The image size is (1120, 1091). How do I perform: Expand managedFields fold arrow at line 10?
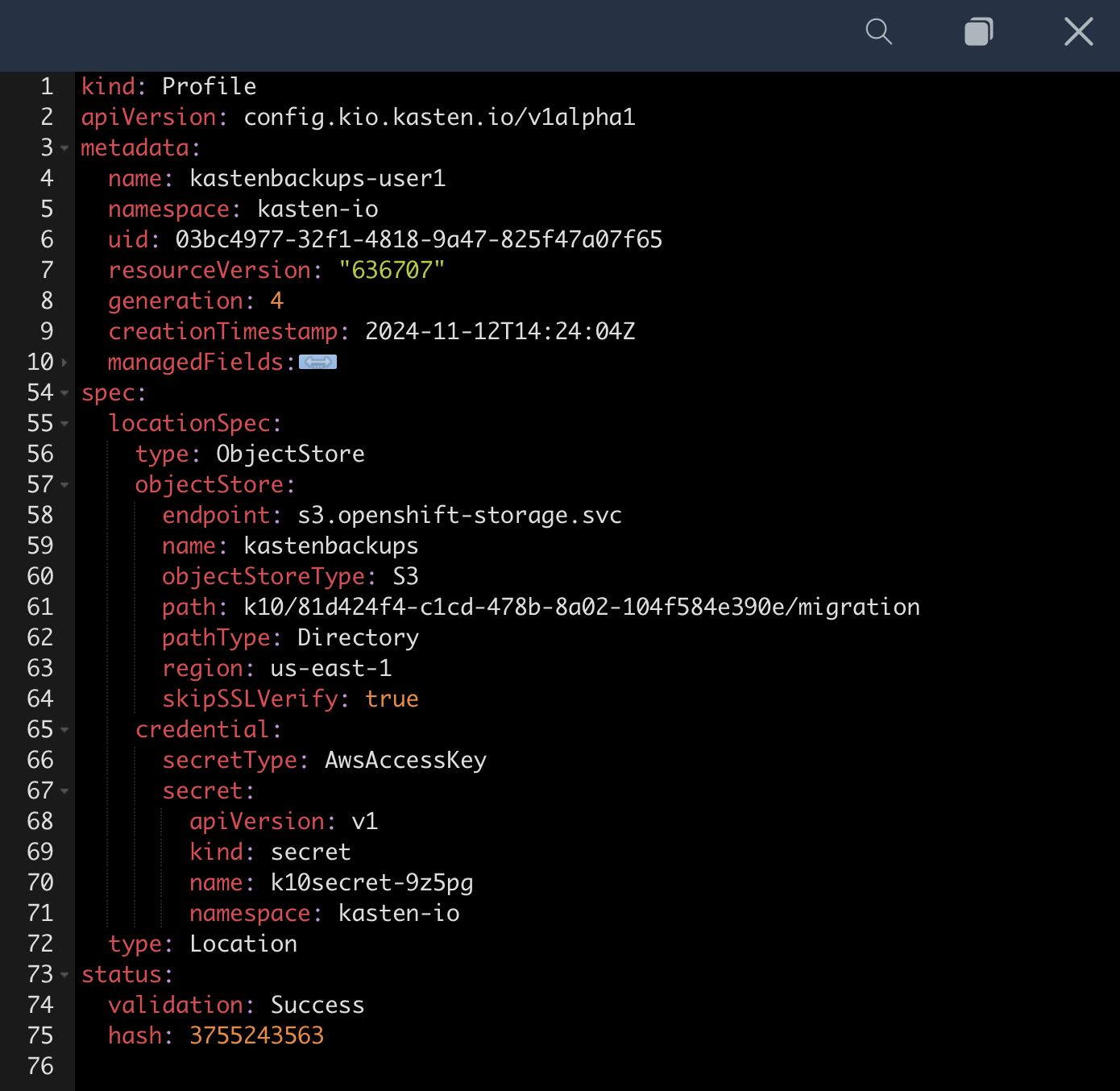(x=64, y=363)
